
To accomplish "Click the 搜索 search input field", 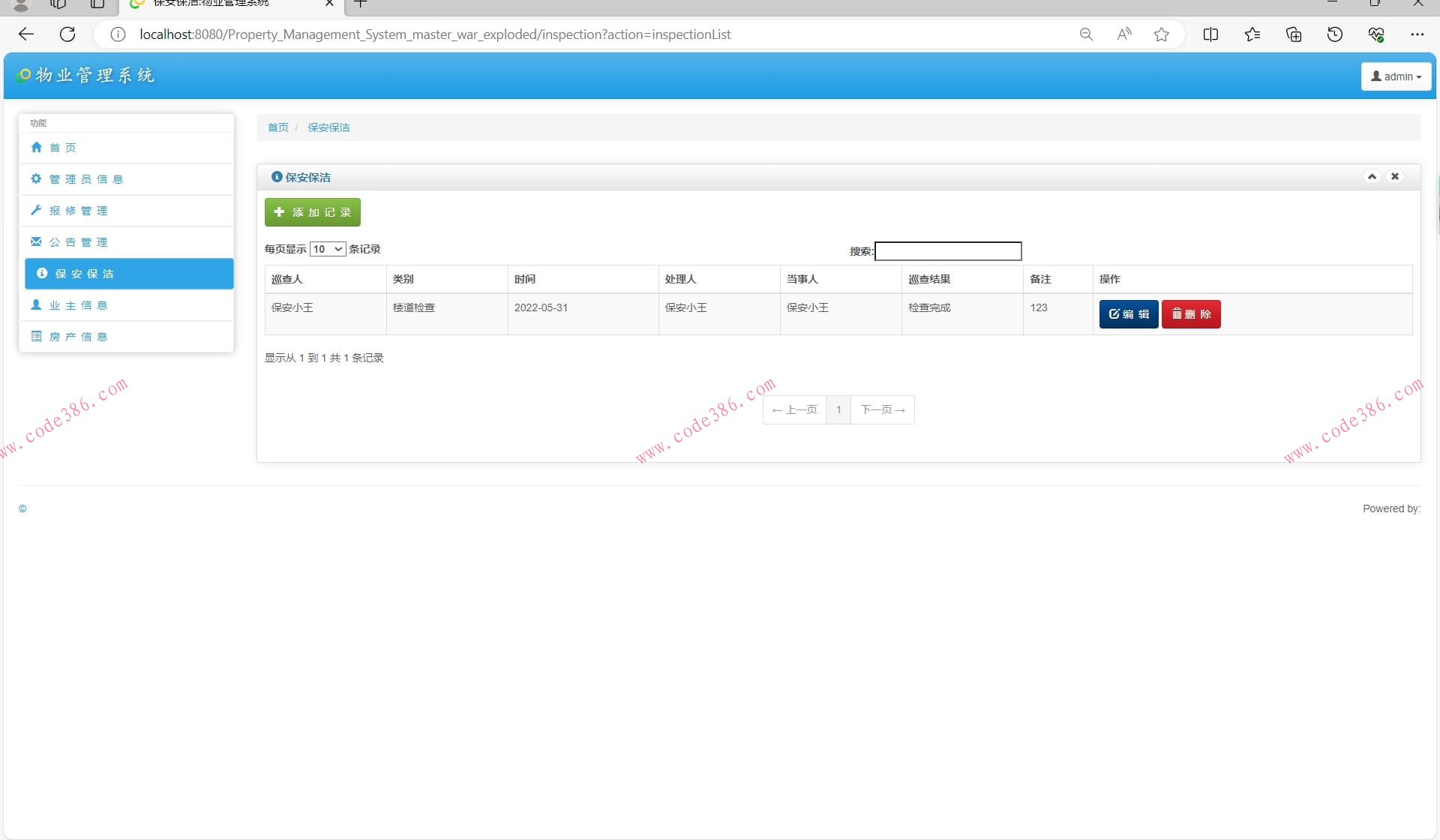I will [x=947, y=251].
